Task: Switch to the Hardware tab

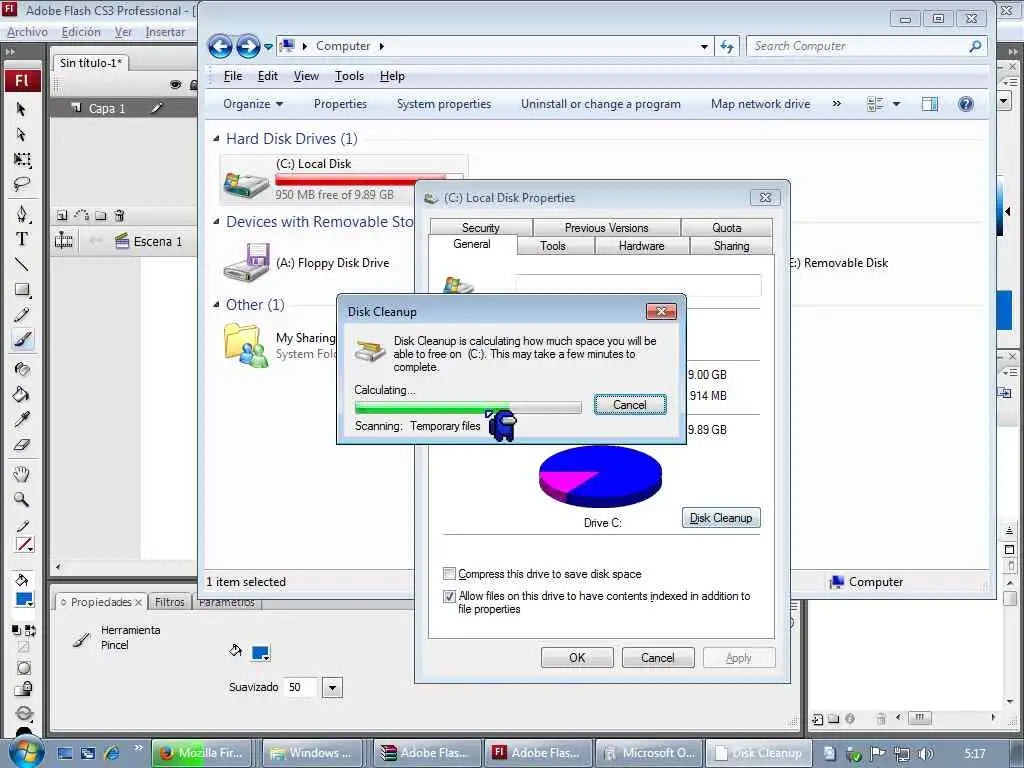Action: [641, 246]
